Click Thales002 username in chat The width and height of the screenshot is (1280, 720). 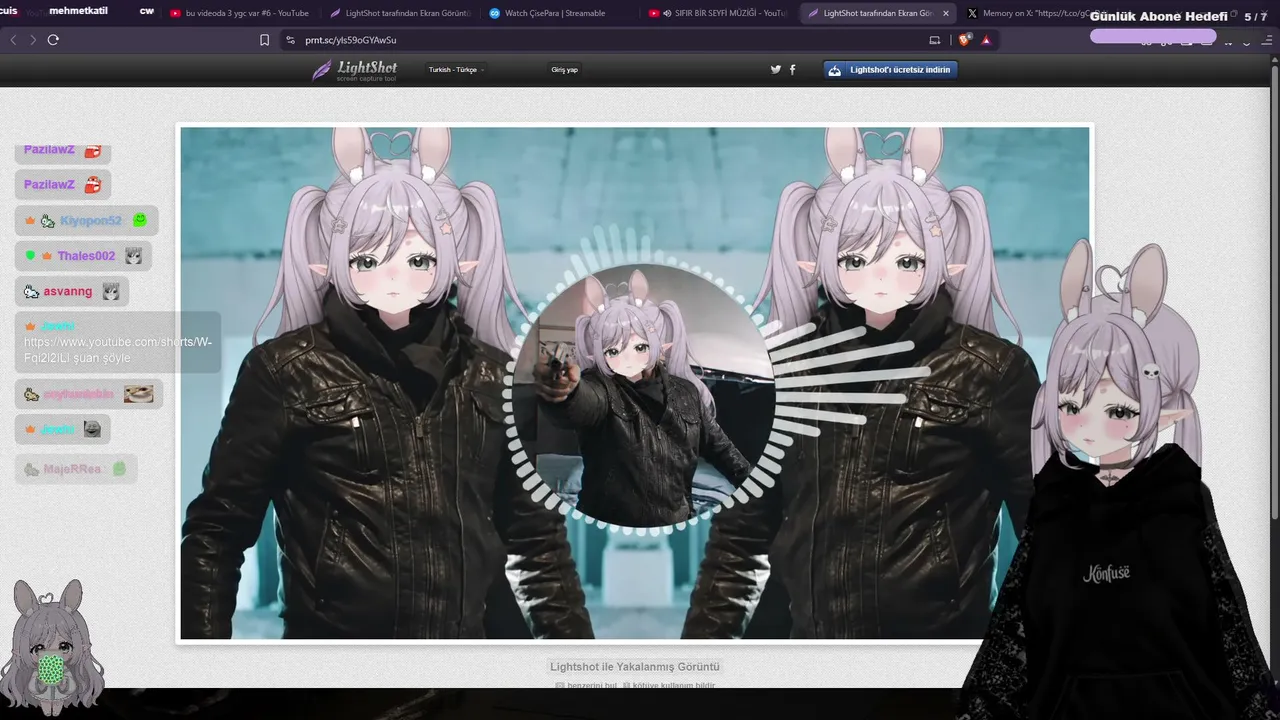(x=86, y=256)
